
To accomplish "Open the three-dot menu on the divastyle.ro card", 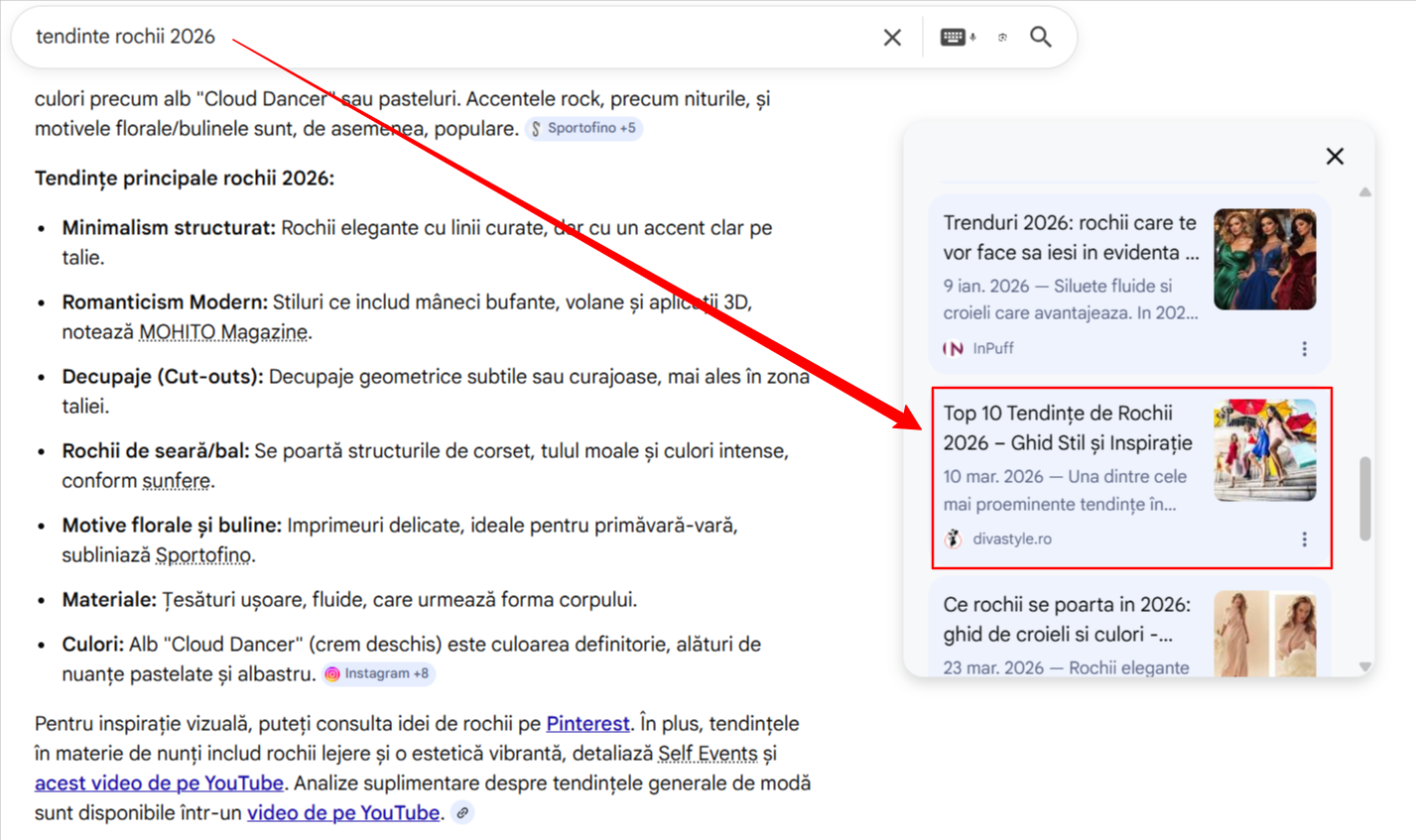I will coord(1304,540).
